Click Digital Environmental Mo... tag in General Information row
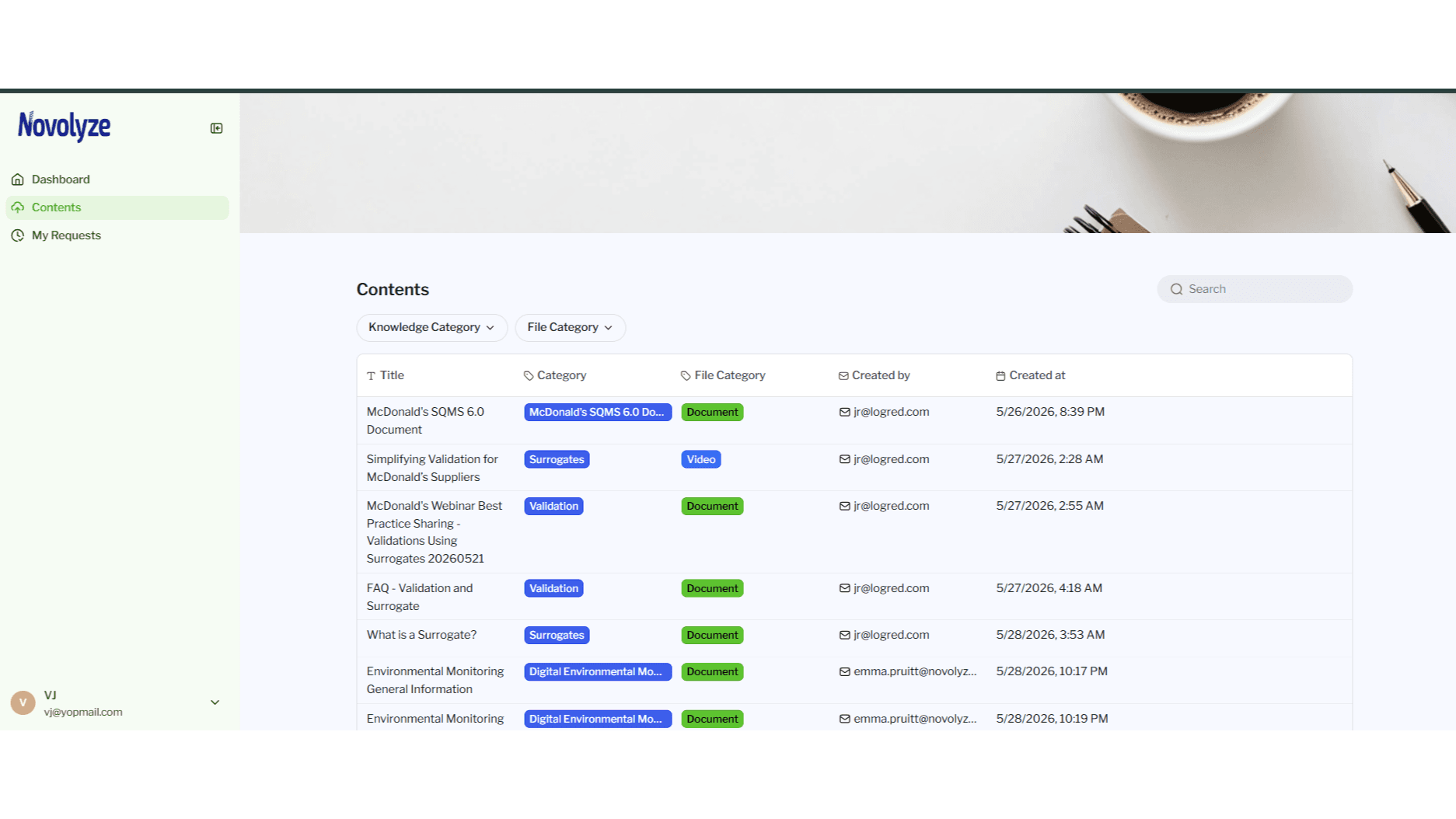Viewport: 1456px width, 819px height. coord(598,671)
